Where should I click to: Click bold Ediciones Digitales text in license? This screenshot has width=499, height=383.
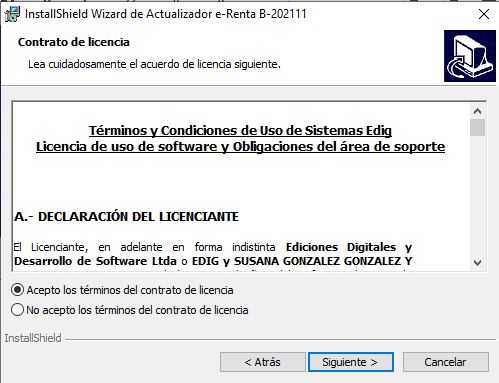coord(341,247)
